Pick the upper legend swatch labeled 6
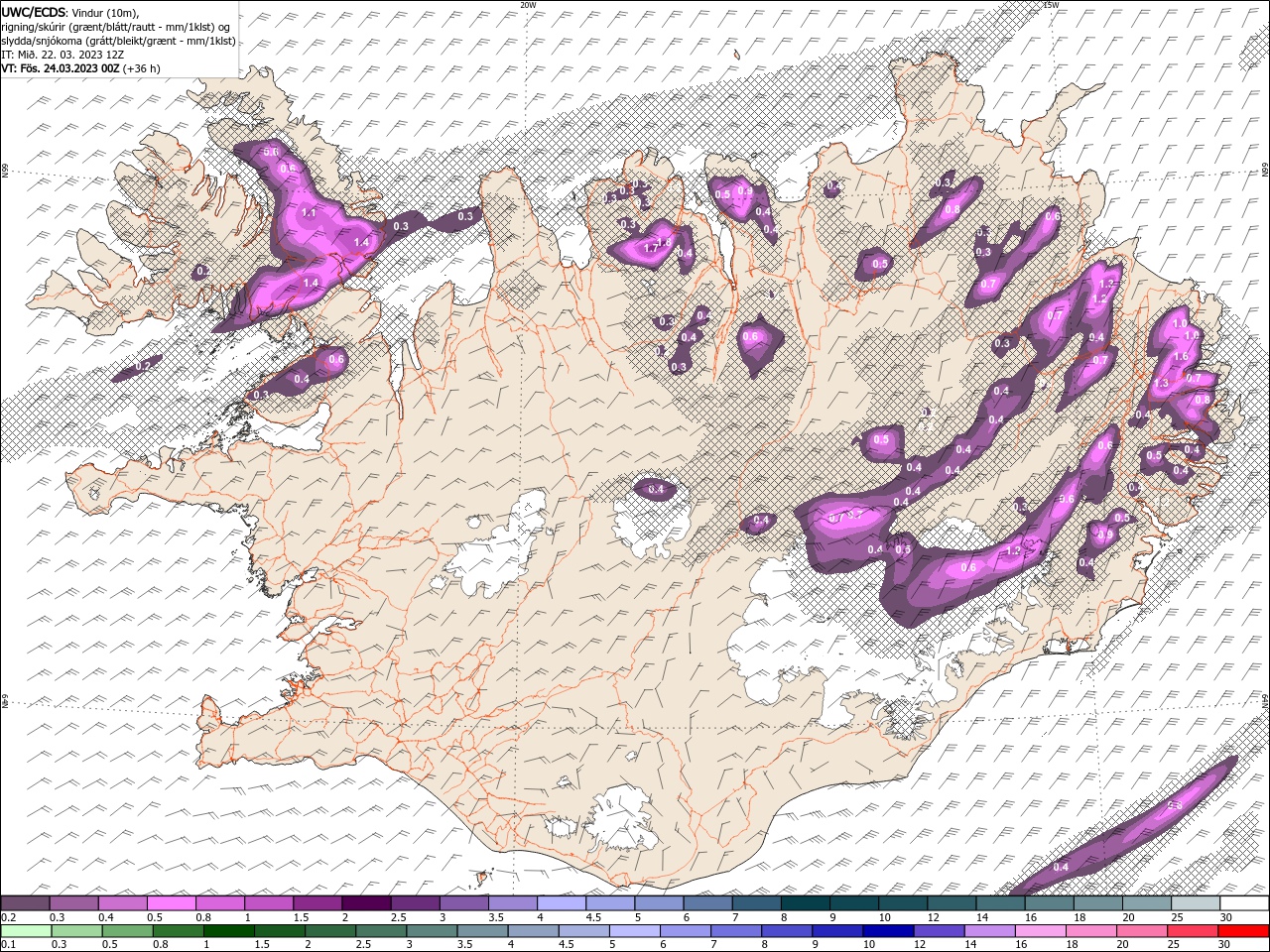The image size is (1270, 952). [x=706, y=903]
